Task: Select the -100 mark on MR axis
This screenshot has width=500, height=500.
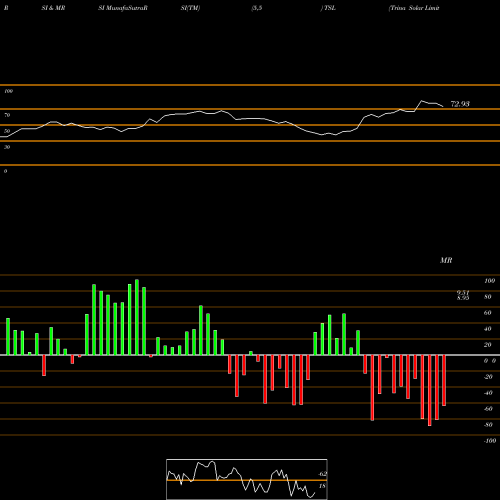Action: (x=489, y=441)
